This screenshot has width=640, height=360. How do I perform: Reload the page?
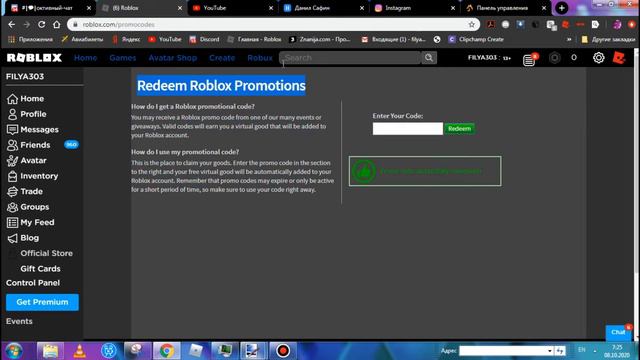(42, 24)
